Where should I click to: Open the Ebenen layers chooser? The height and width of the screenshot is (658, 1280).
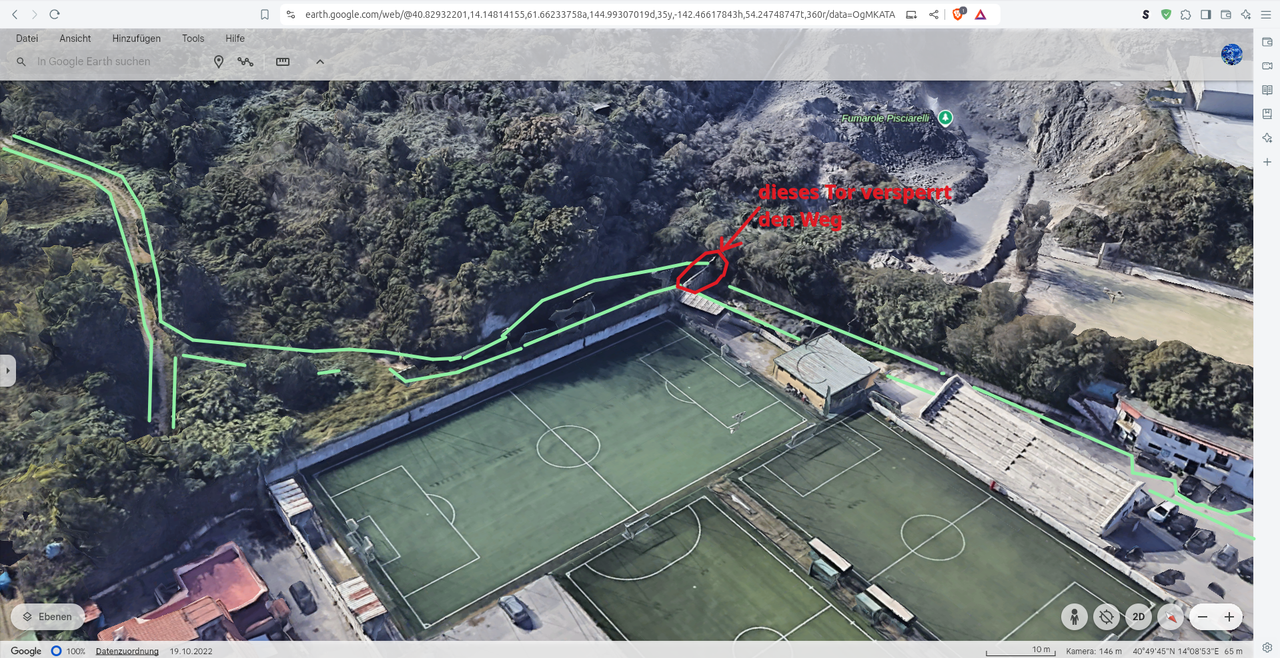[x=48, y=617]
